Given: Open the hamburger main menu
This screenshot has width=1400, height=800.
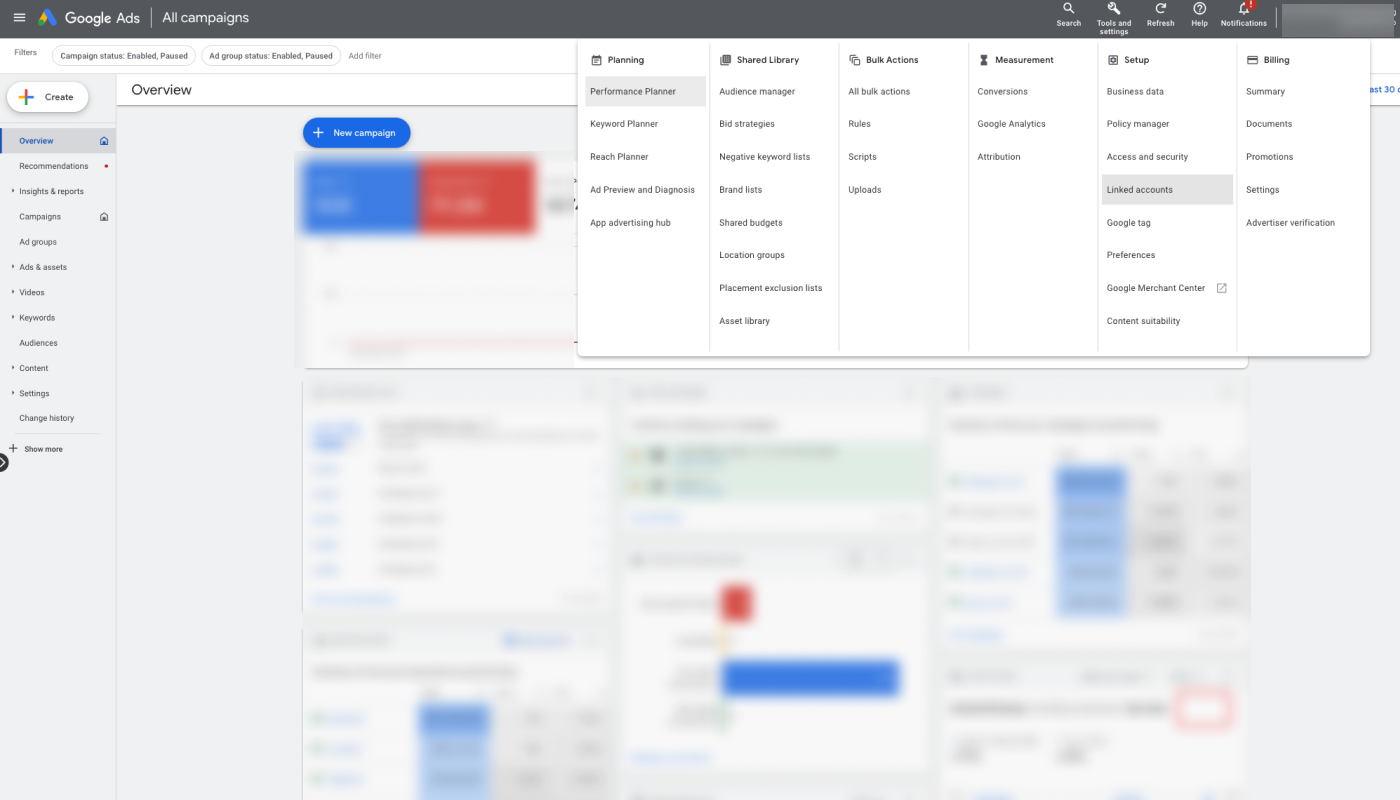Looking at the screenshot, I should 19,18.
